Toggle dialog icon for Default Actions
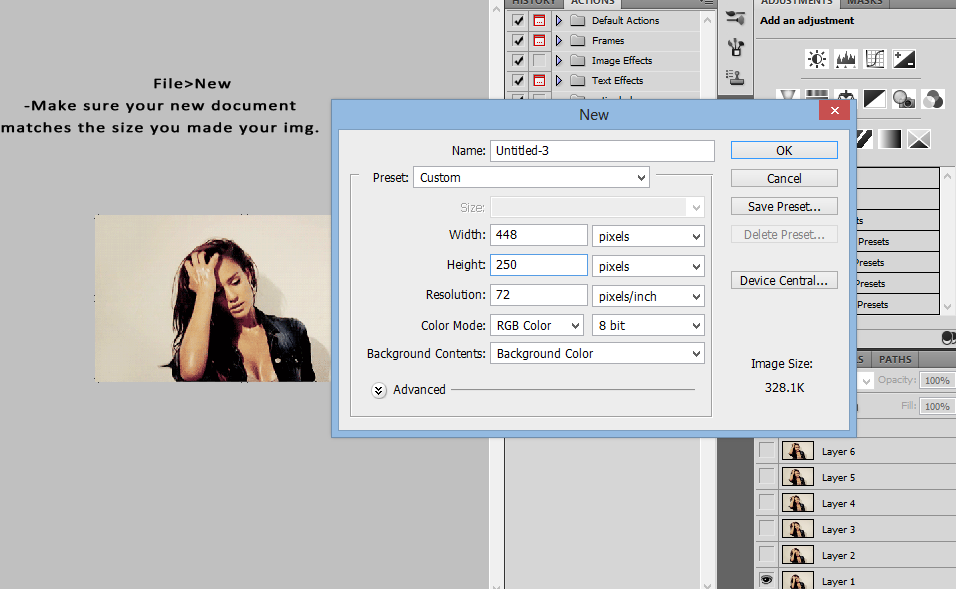 click(539, 20)
